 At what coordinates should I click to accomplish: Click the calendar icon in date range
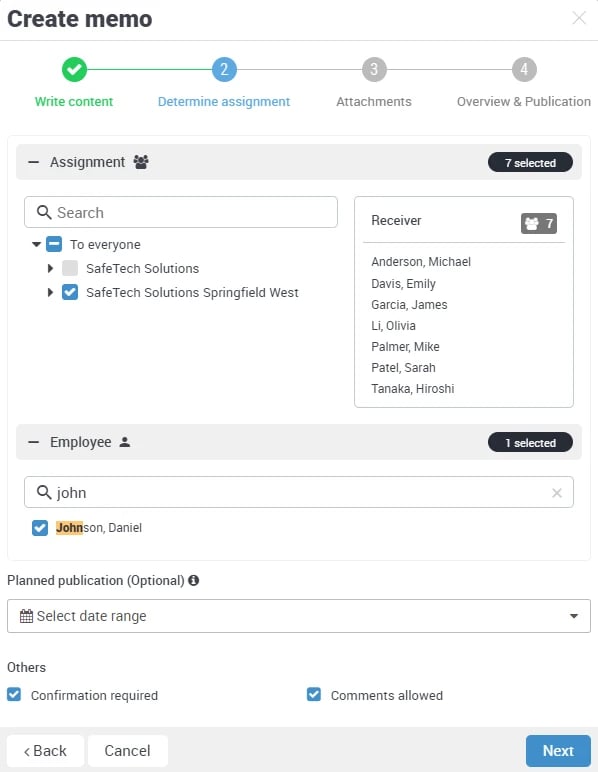pos(26,616)
